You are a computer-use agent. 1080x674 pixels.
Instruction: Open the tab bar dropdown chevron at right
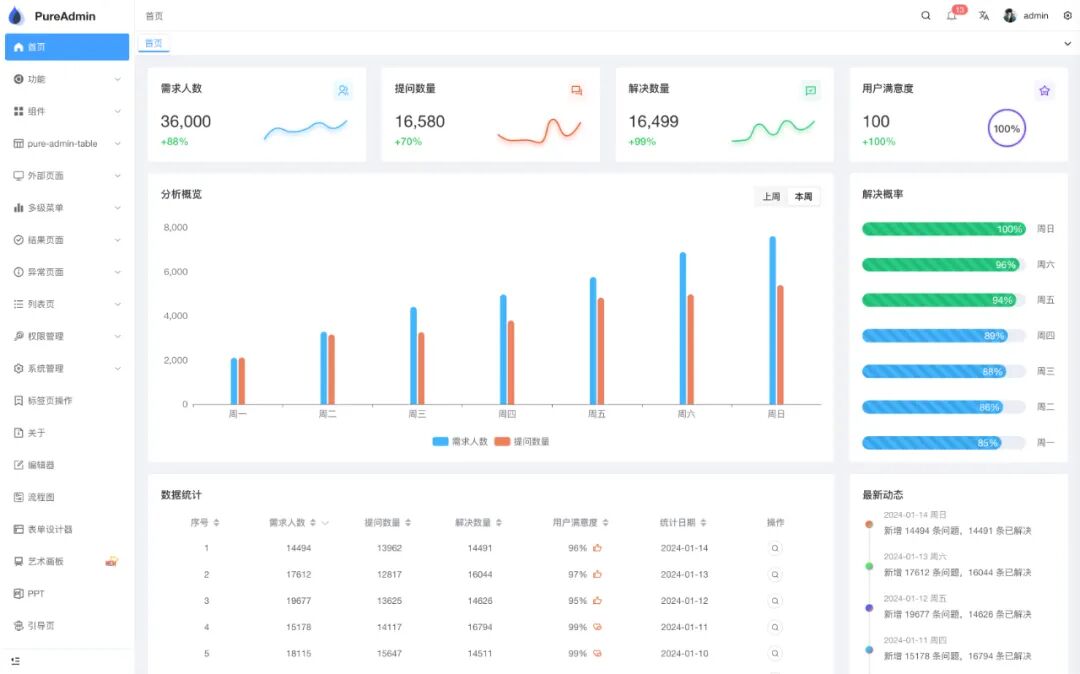click(x=1067, y=43)
